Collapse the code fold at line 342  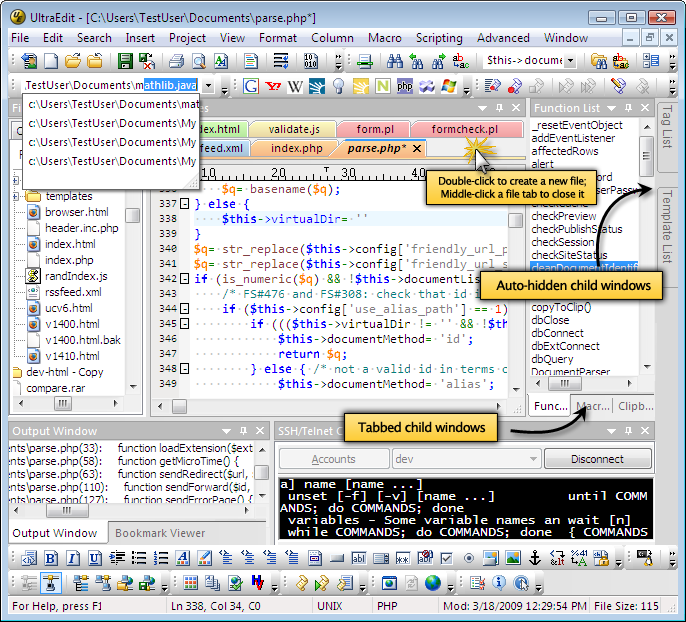point(184,279)
